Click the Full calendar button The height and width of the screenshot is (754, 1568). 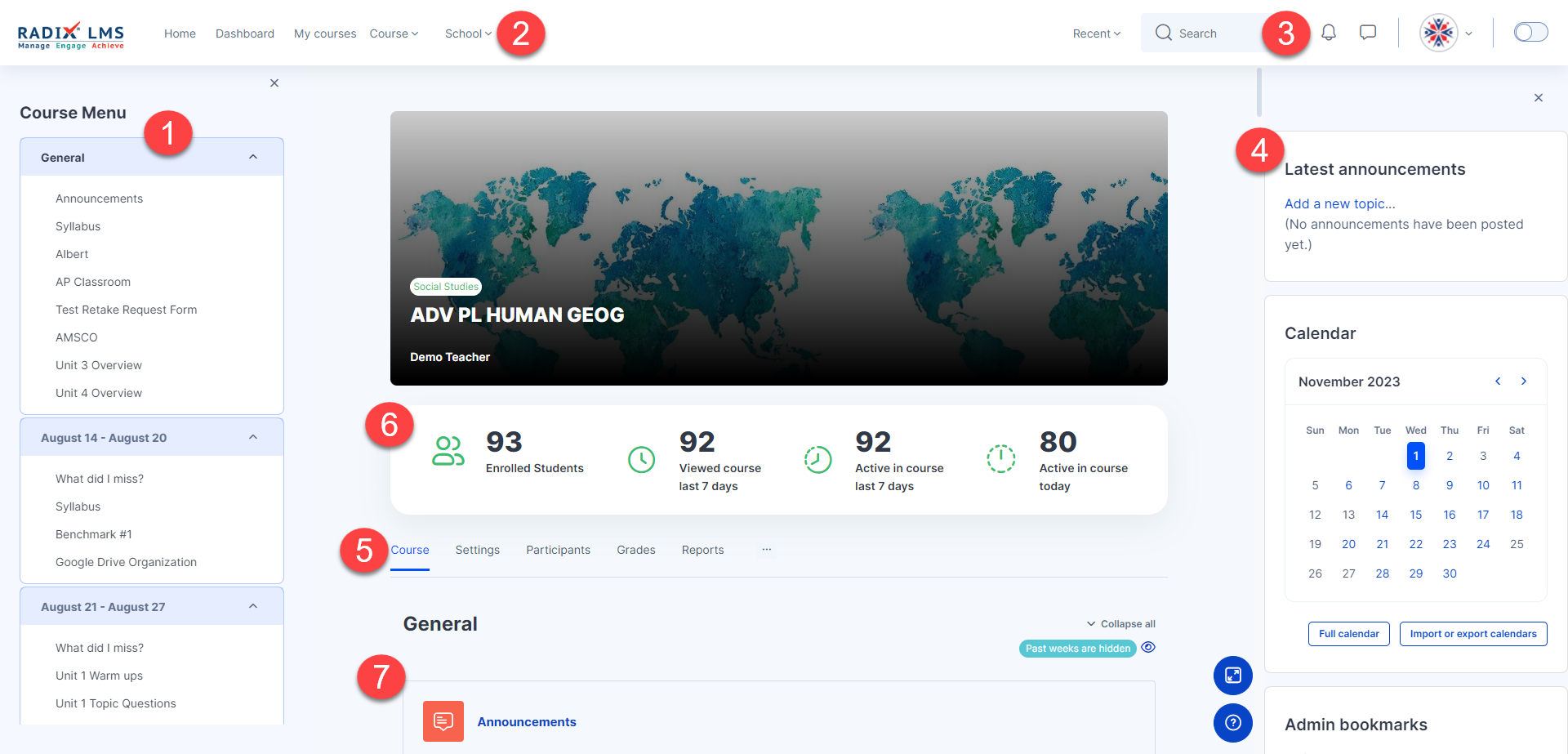point(1348,634)
